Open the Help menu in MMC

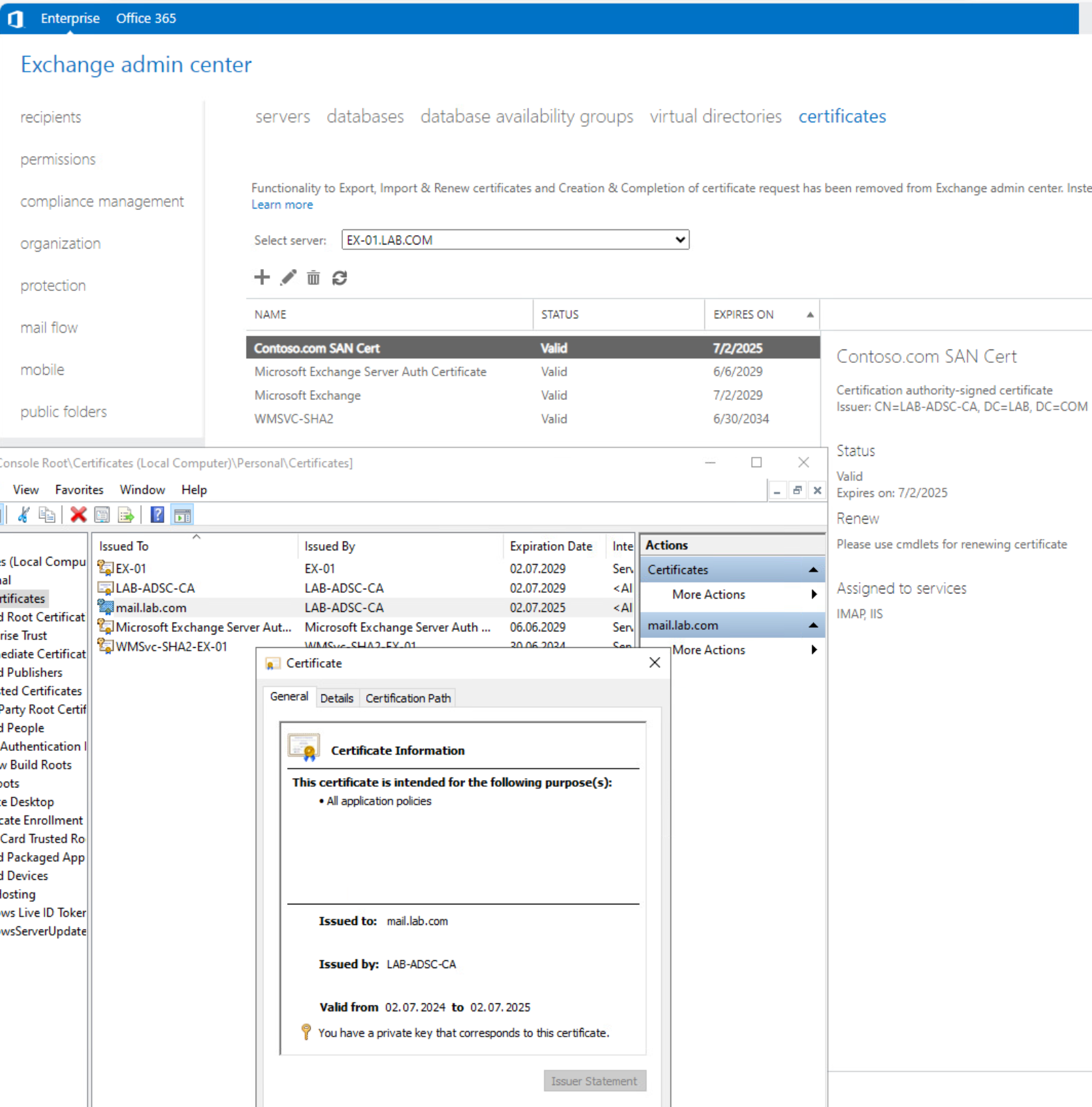194,490
